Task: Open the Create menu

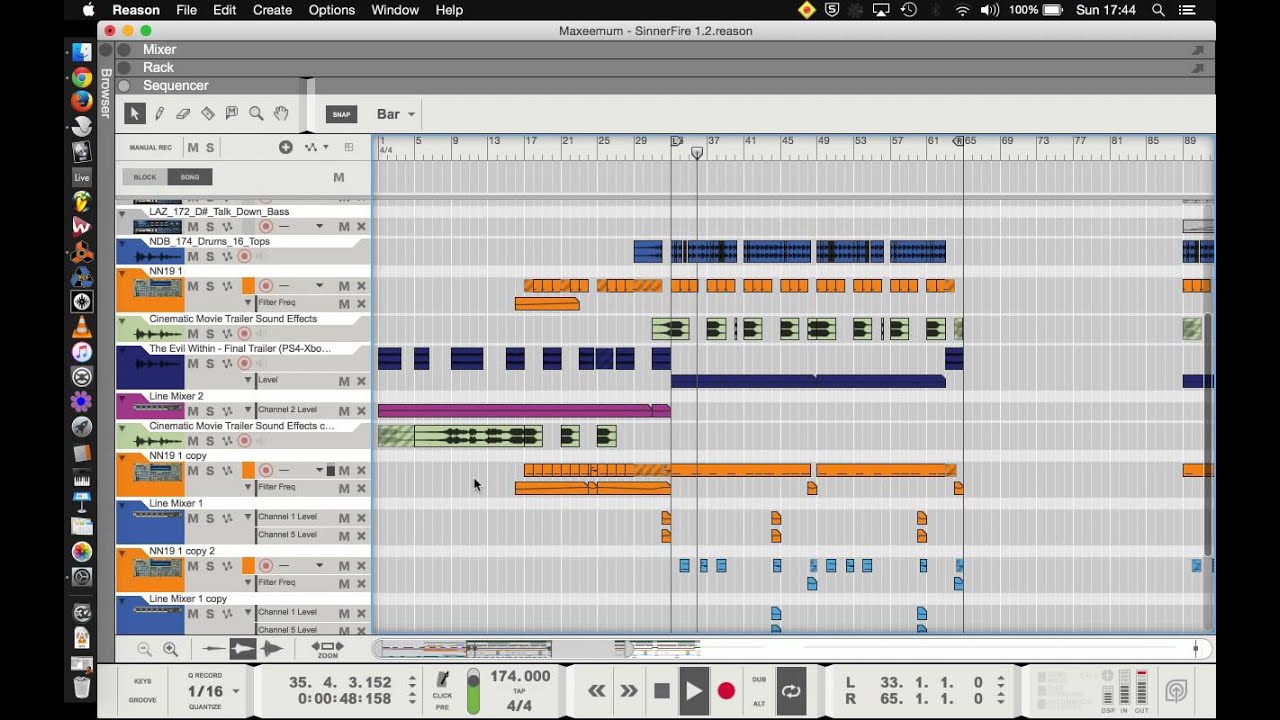Action: pos(272,10)
